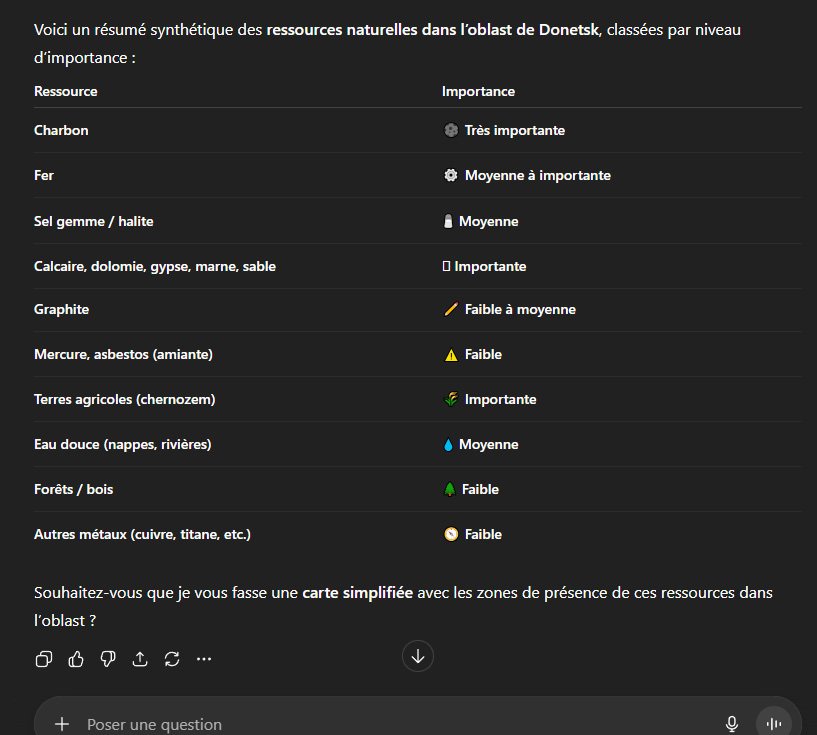Click the yellow warning icon beside 'Faible'
Viewport: 817px width, 735px height.
click(451, 354)
